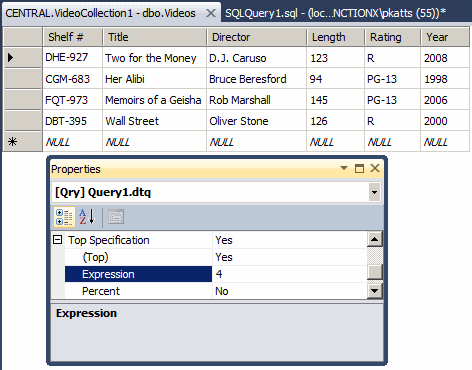Select the Categorized view icon in Properties

point(64,217)
